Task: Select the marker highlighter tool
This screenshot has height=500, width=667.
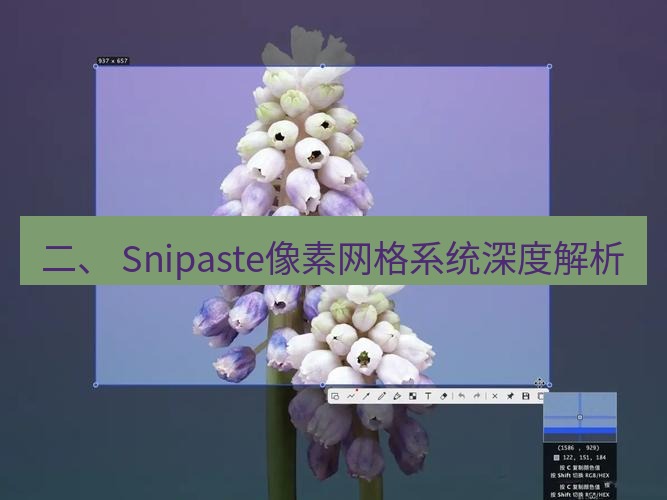Action: (x=397, y=396)
